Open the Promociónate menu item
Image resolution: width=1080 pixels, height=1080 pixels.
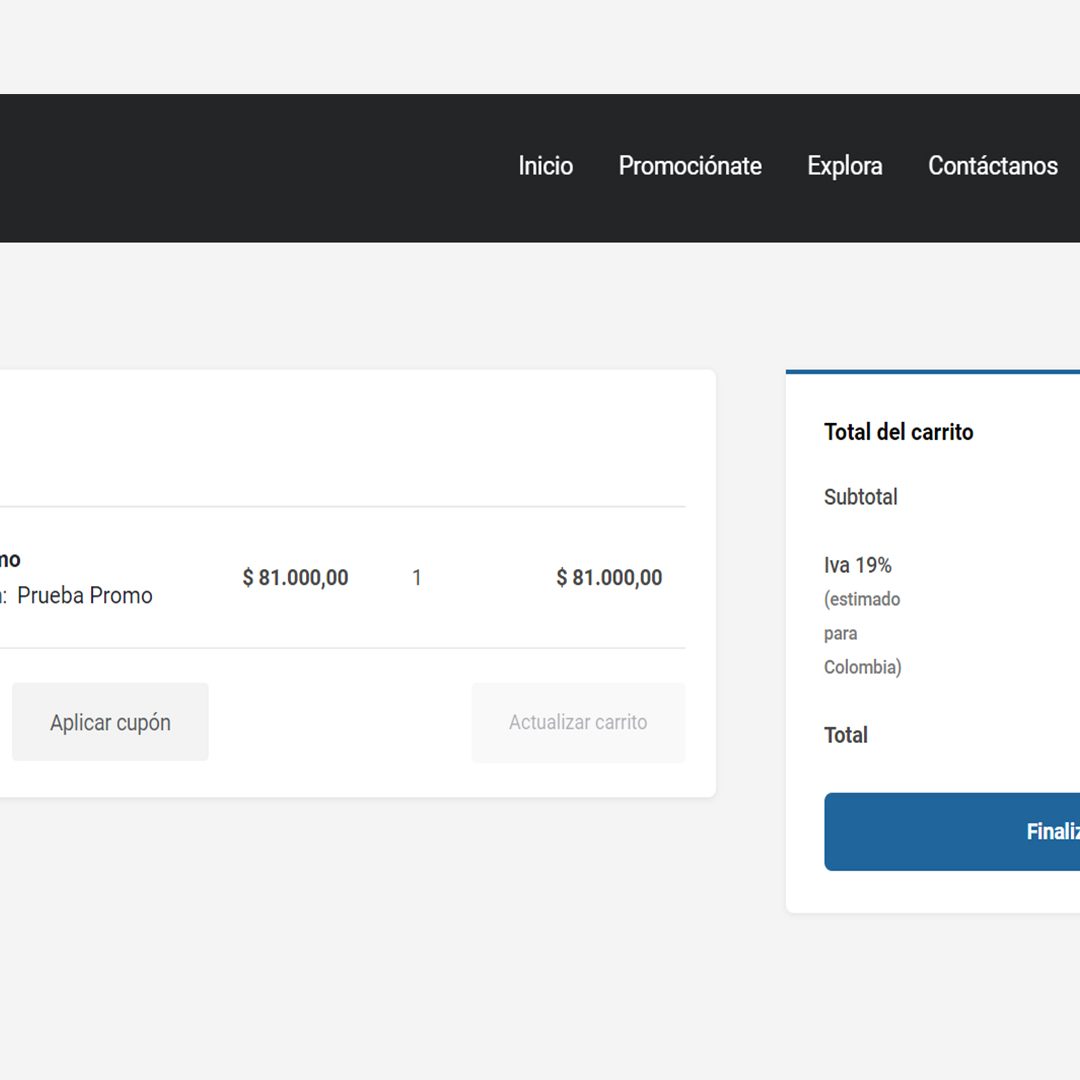tap(690, 166)
